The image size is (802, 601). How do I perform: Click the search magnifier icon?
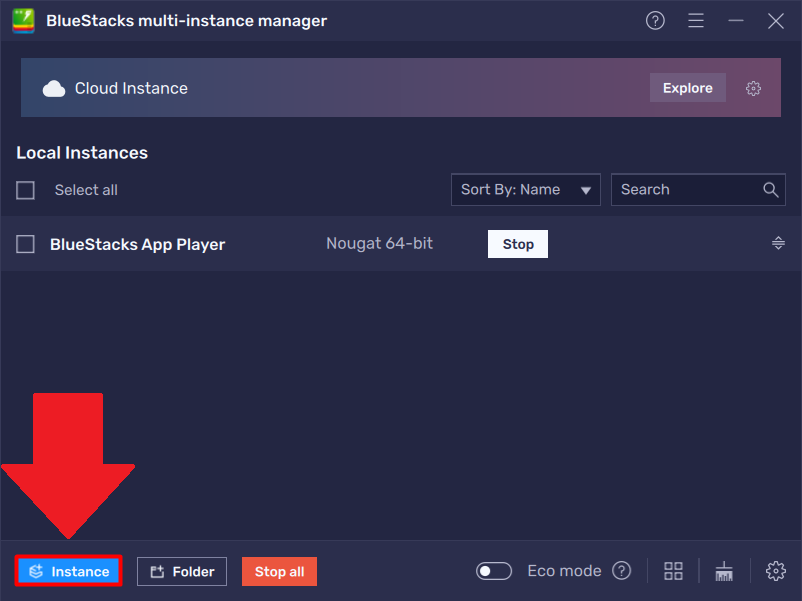pyautogui.click(x=771, y=190)
